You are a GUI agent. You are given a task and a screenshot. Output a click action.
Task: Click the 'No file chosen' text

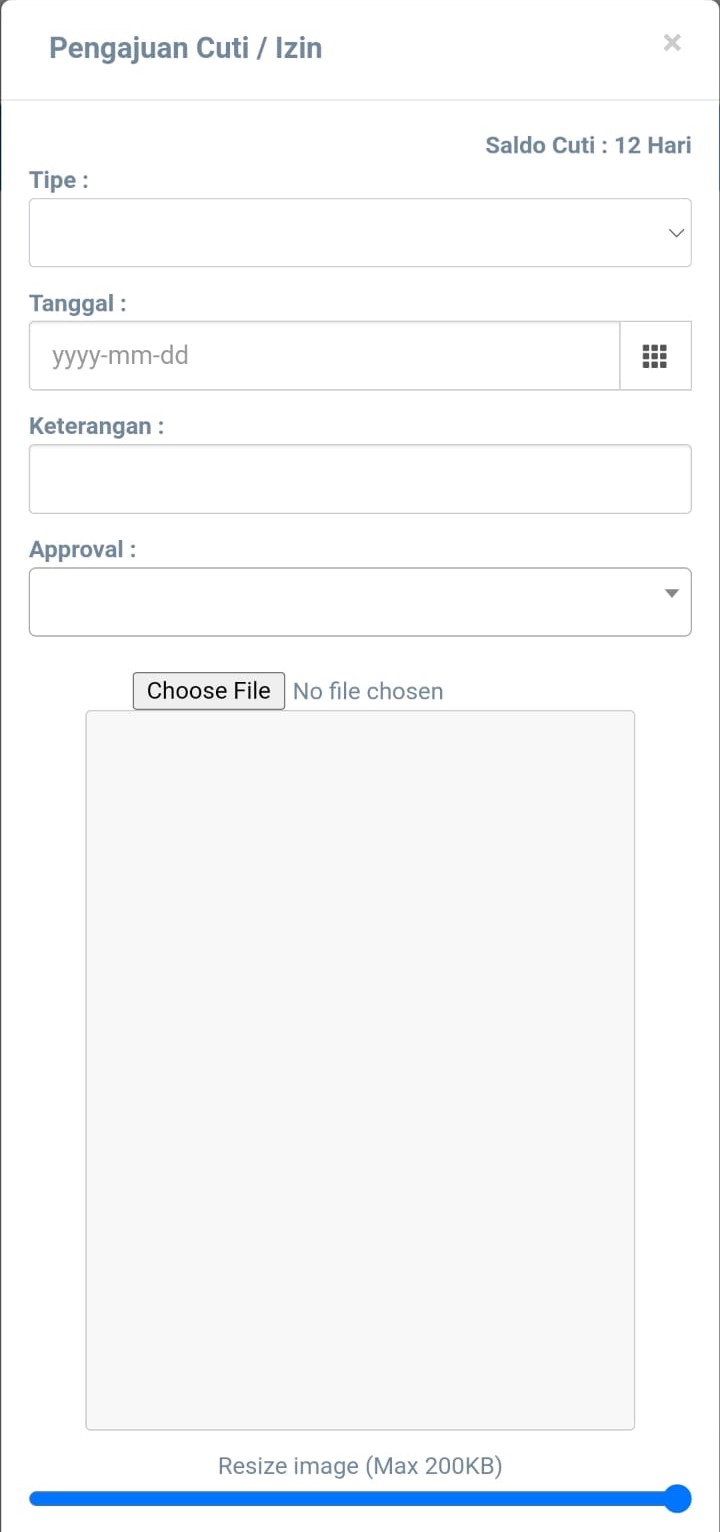(368, 691)
